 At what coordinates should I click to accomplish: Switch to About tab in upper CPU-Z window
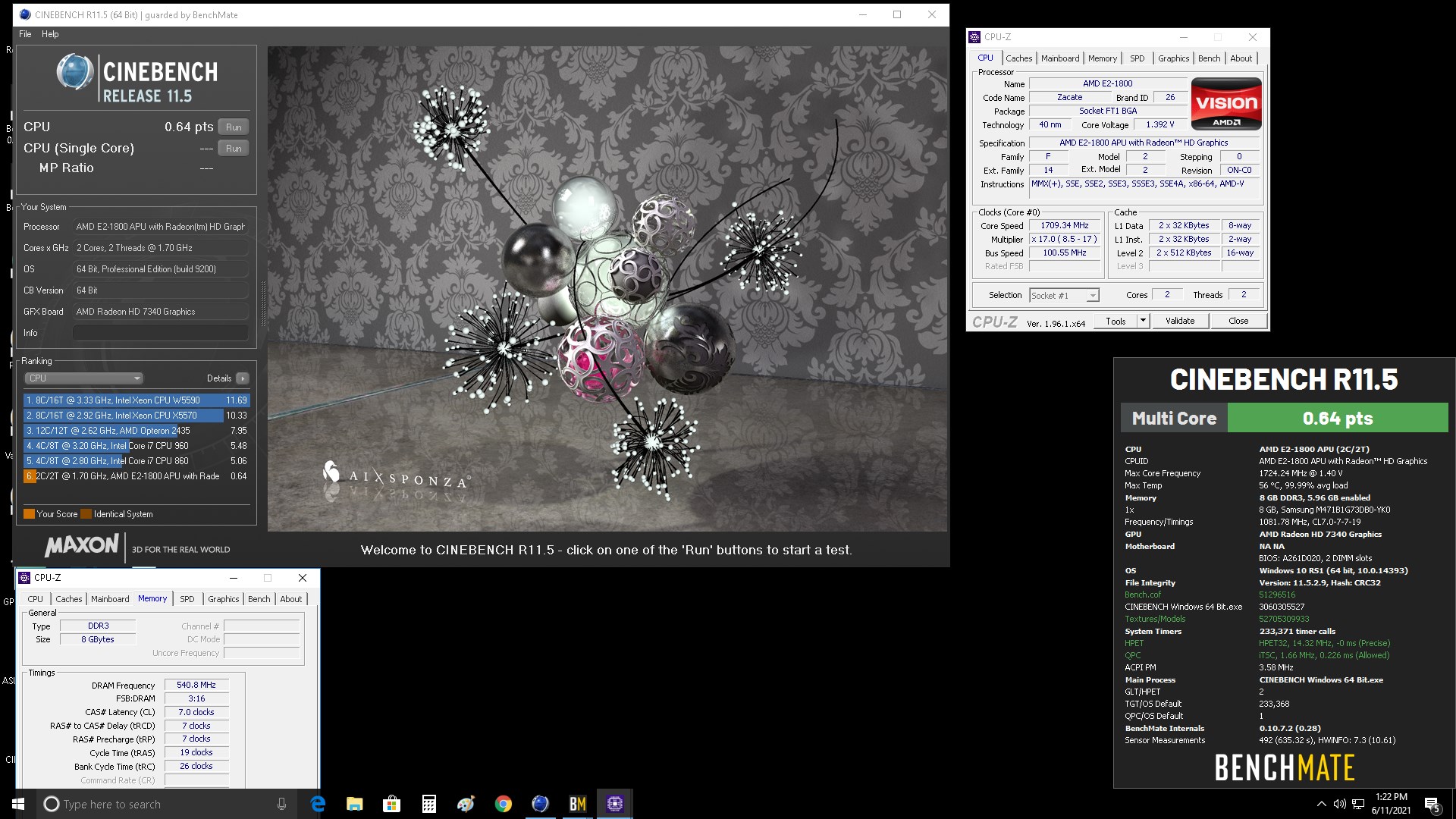click(1241, 58)
